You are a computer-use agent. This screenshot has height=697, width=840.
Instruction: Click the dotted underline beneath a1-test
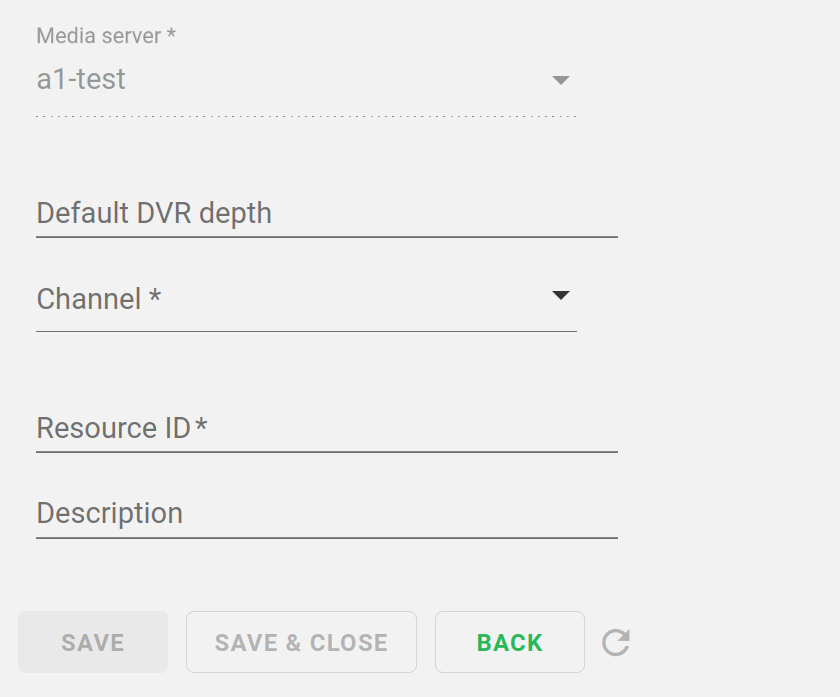pyautogui.click(x=306, y=116)
